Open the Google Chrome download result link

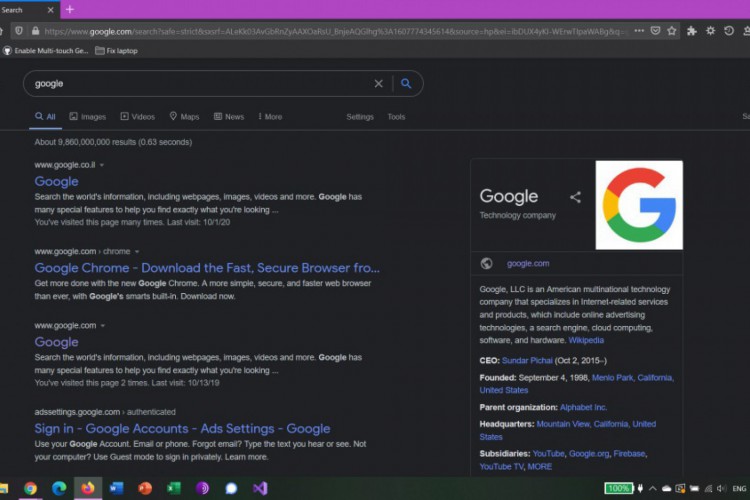pos(207,268)
